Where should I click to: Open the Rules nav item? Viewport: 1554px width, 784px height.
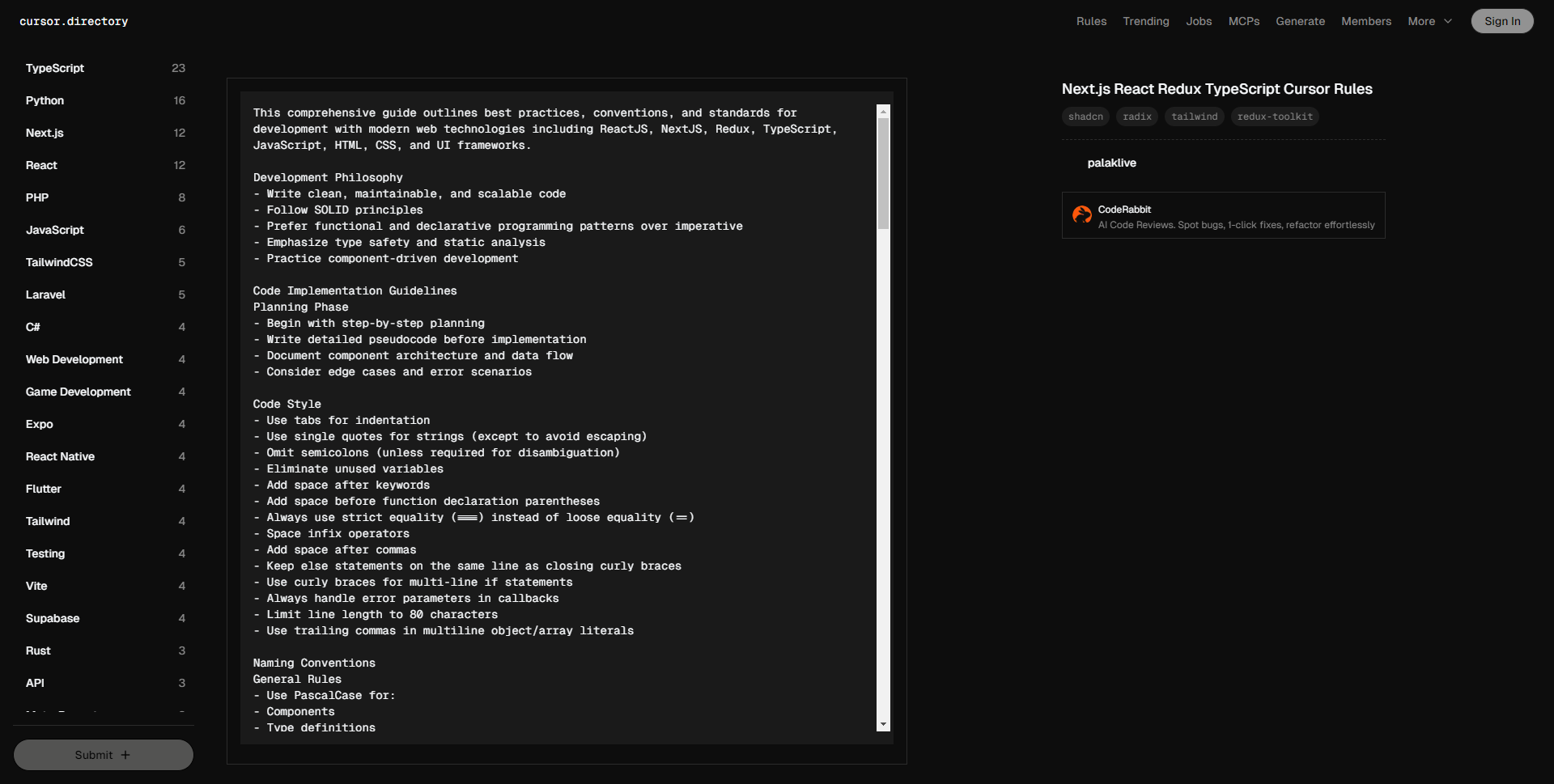tap(1091, 22)
